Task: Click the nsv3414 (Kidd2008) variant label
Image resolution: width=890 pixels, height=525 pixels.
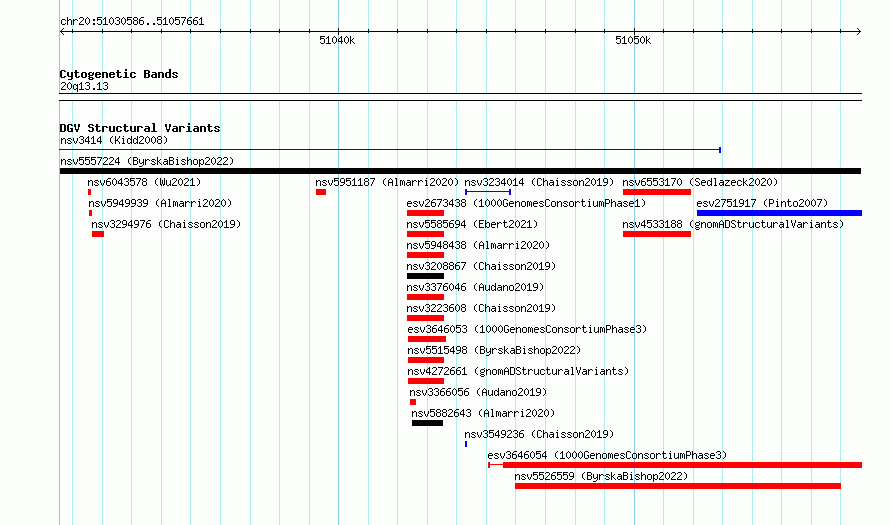Action: [114, 140]
